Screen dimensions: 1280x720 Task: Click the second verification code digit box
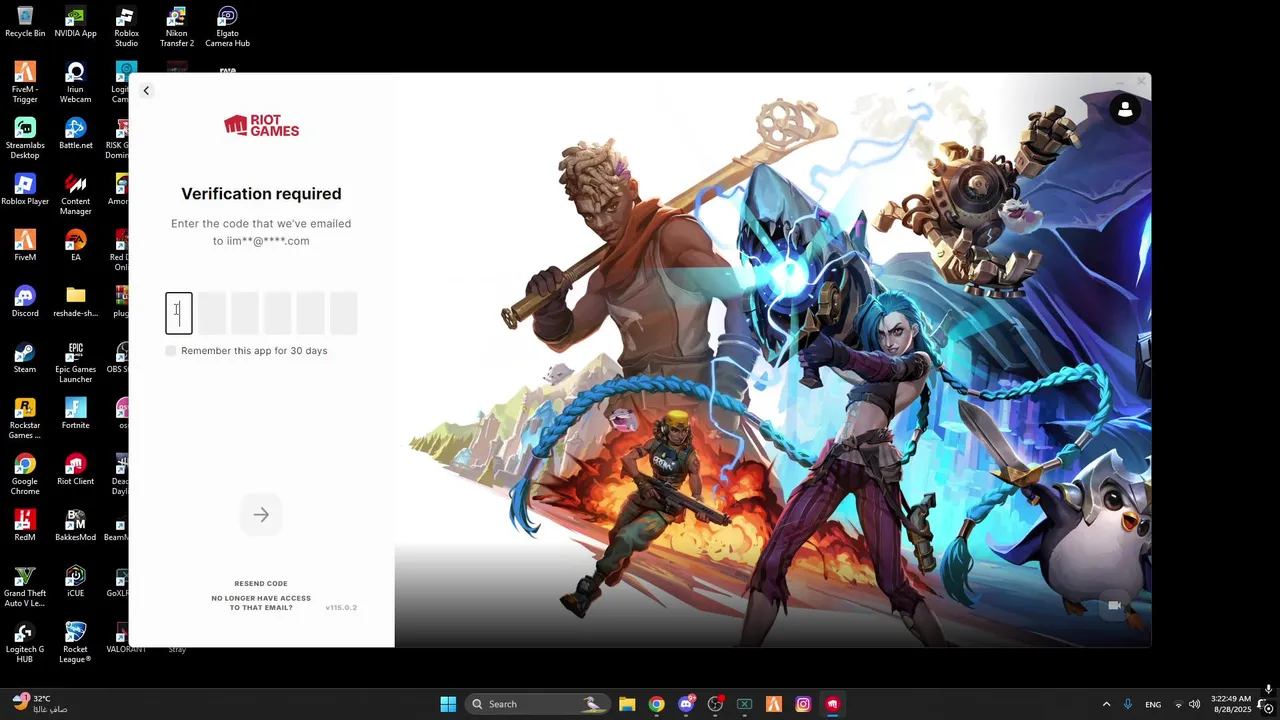212,313
